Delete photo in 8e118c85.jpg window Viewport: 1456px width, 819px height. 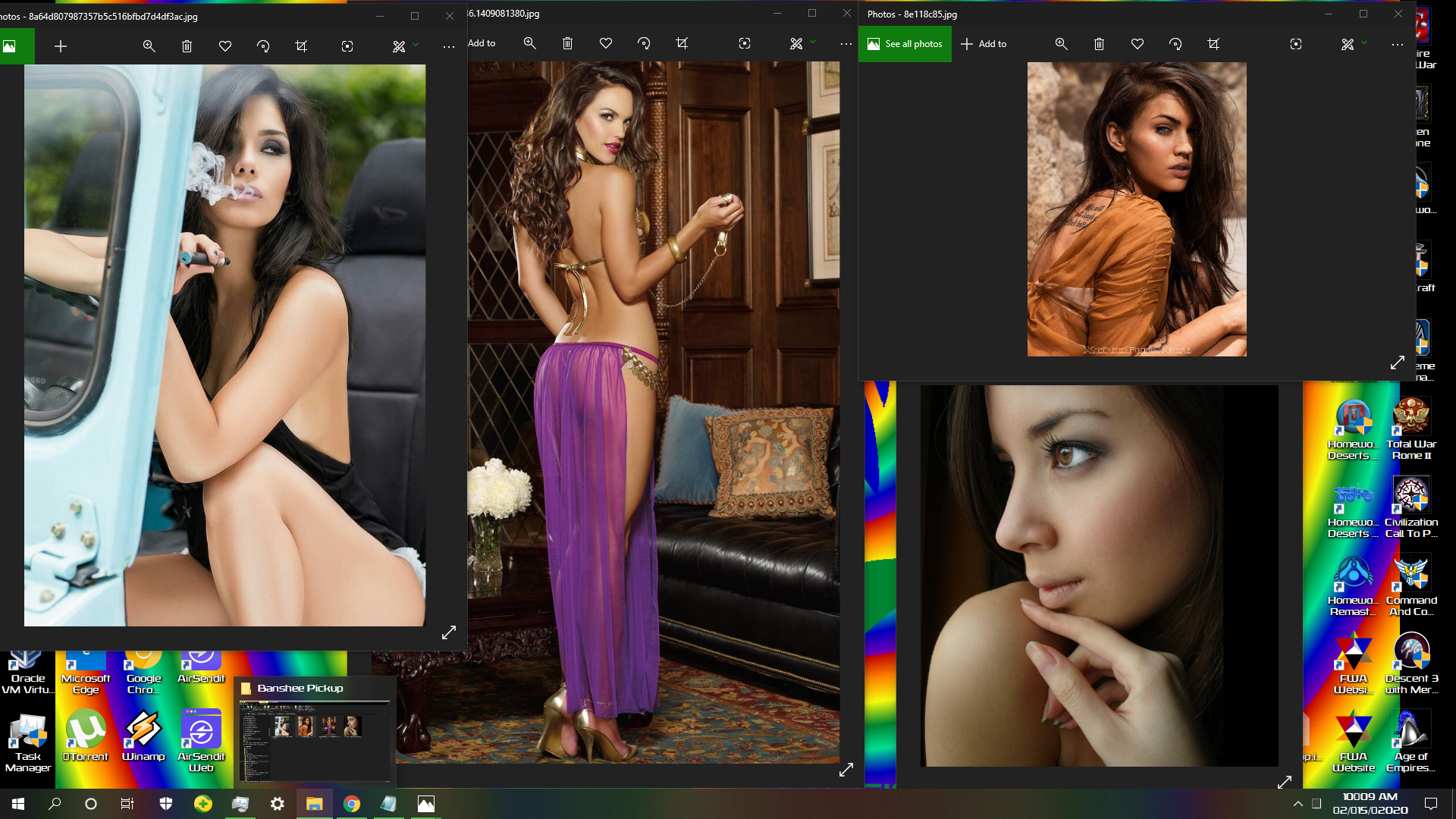coord(1099,44)
